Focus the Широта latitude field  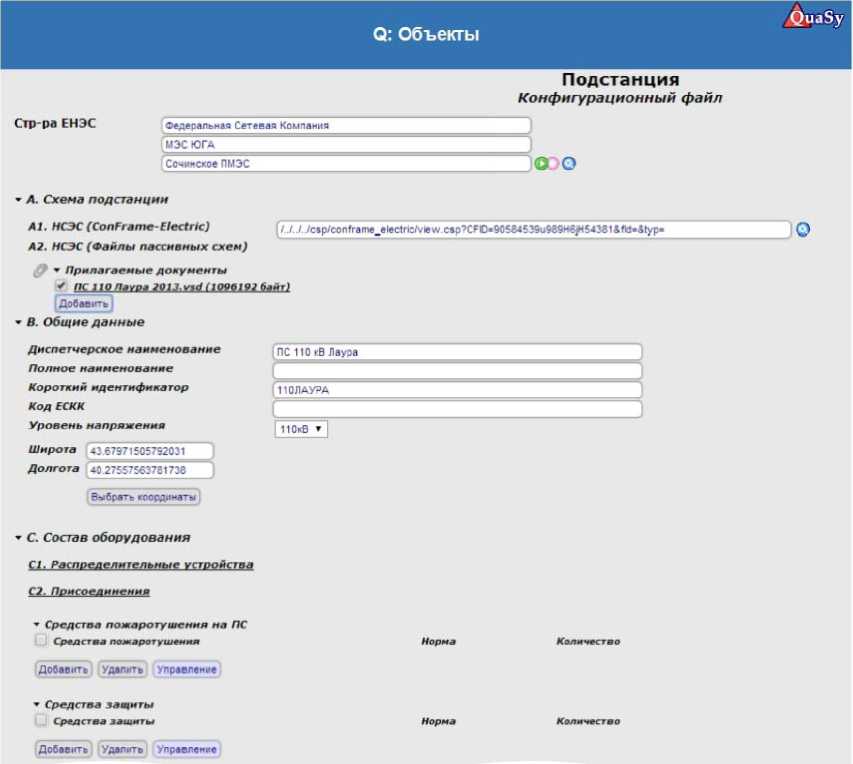(150, 451)
